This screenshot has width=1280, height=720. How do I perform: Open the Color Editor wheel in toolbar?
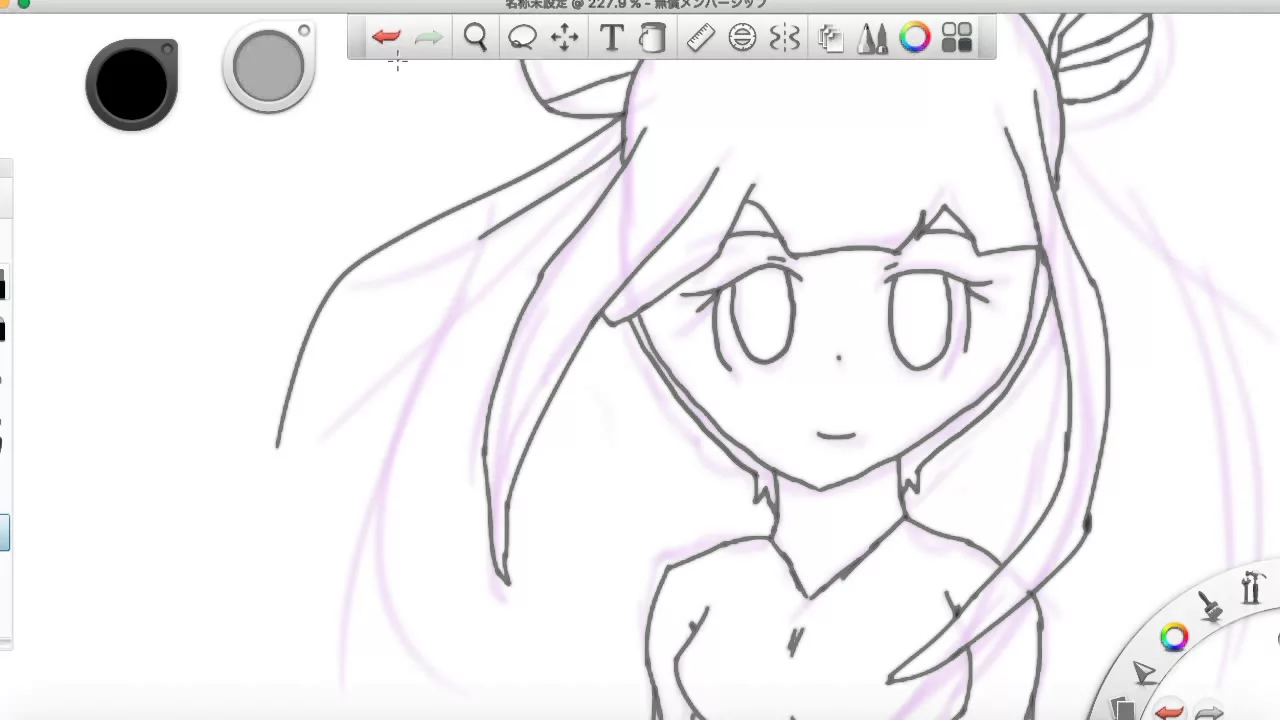coord(915,38)
